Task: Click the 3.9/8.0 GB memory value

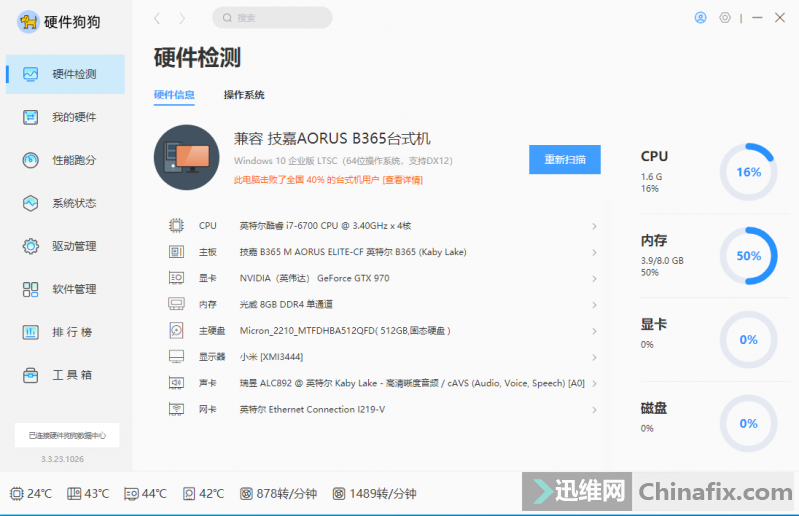Action: pyautogui.click(x=662, y=261)
